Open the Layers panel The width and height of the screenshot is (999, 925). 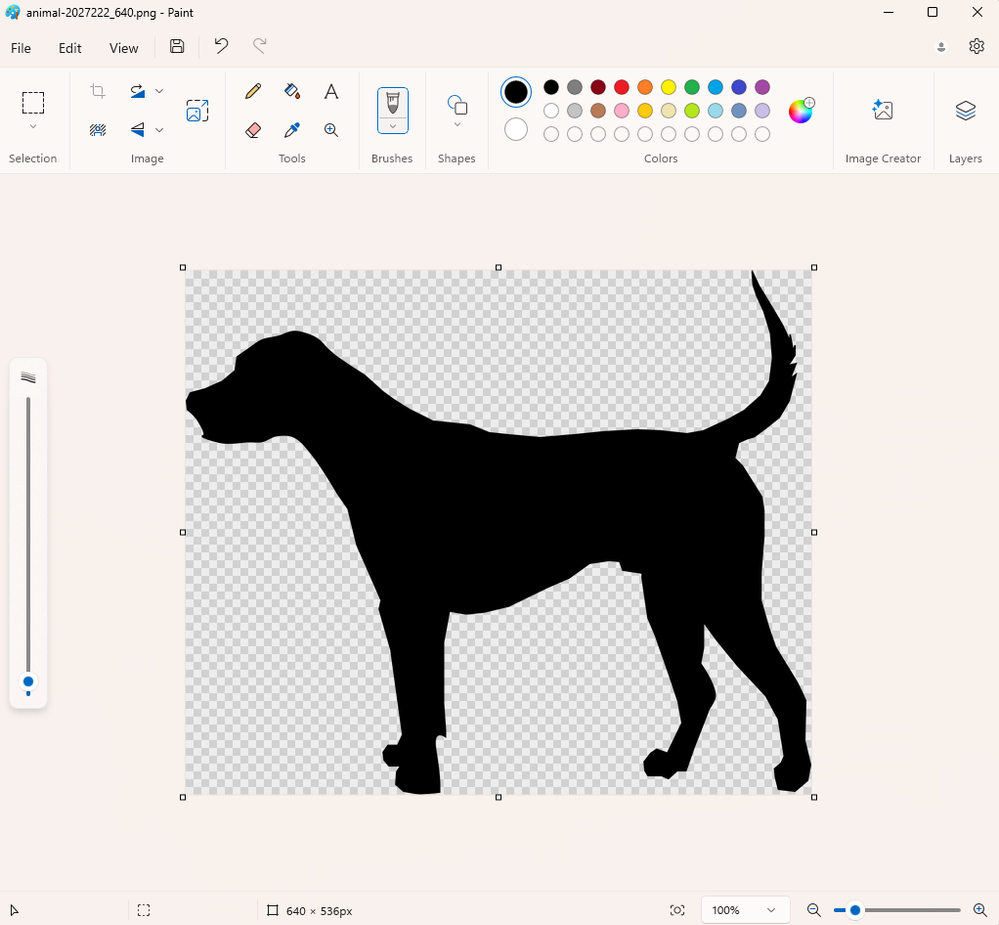[965, 110]
